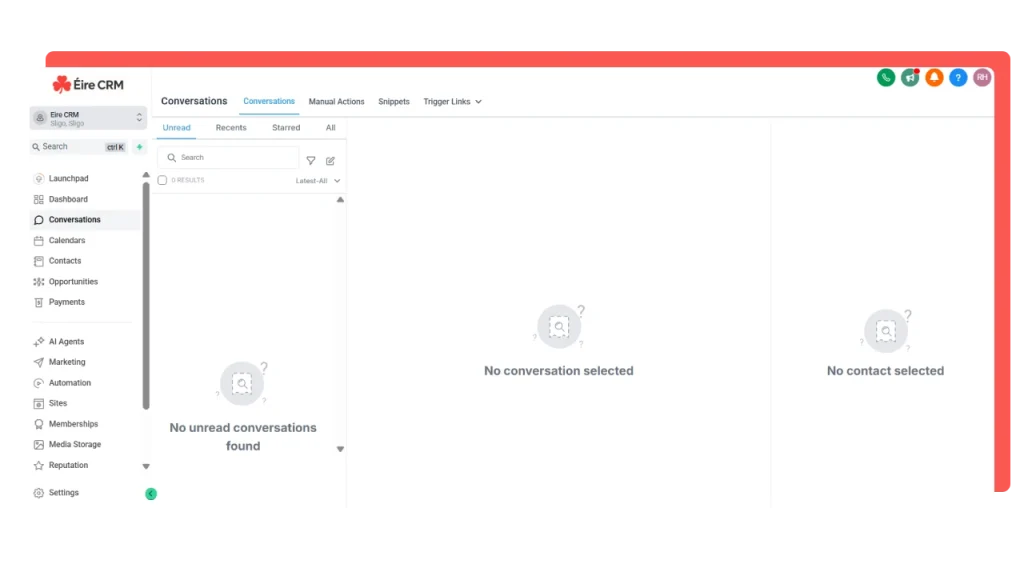Click the blue help question mark icon
Viewport: 1024px width, 576px height.
[x=958, y=78]
